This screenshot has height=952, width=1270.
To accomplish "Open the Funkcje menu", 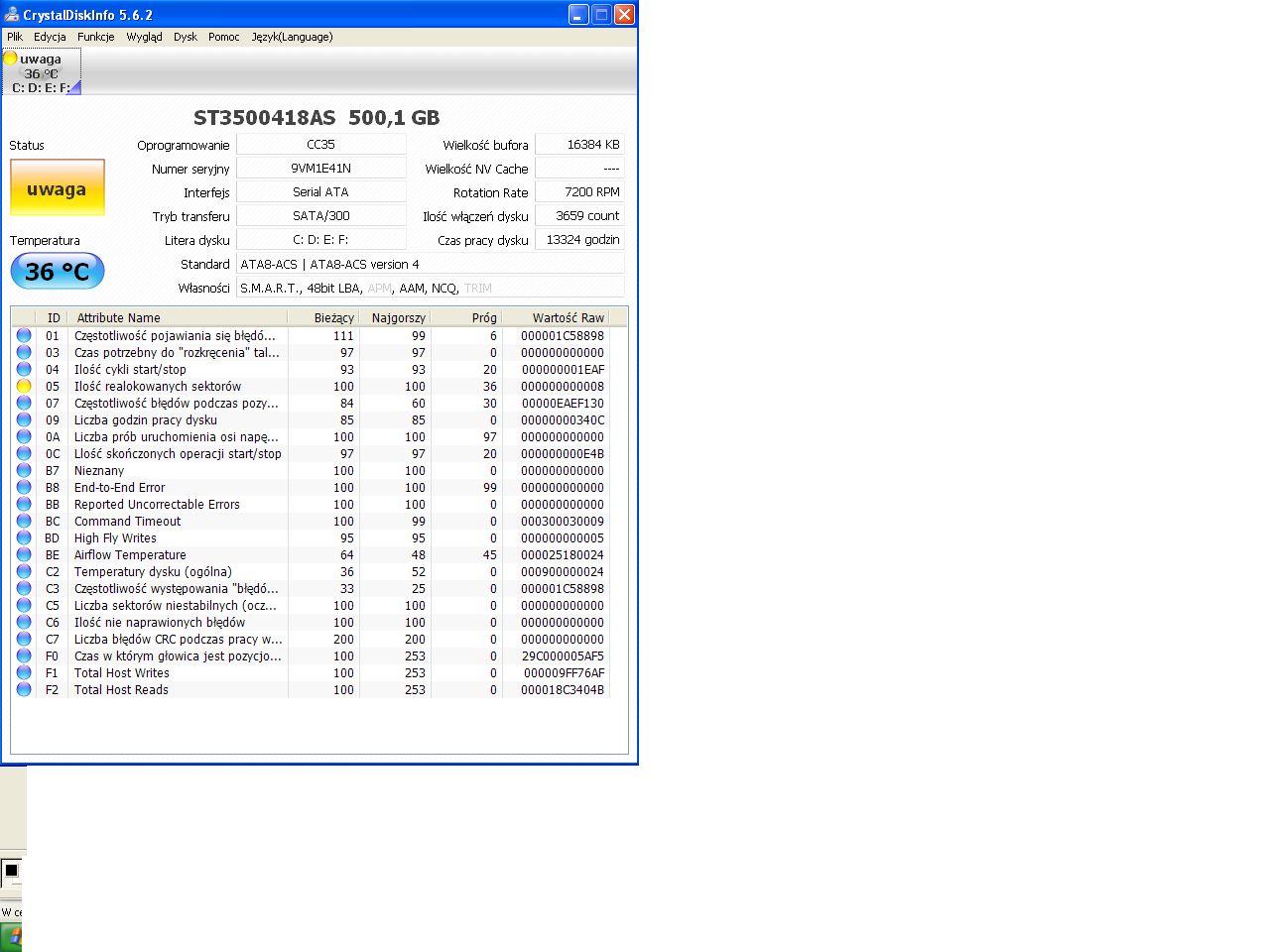I will (x=96, y=37).
